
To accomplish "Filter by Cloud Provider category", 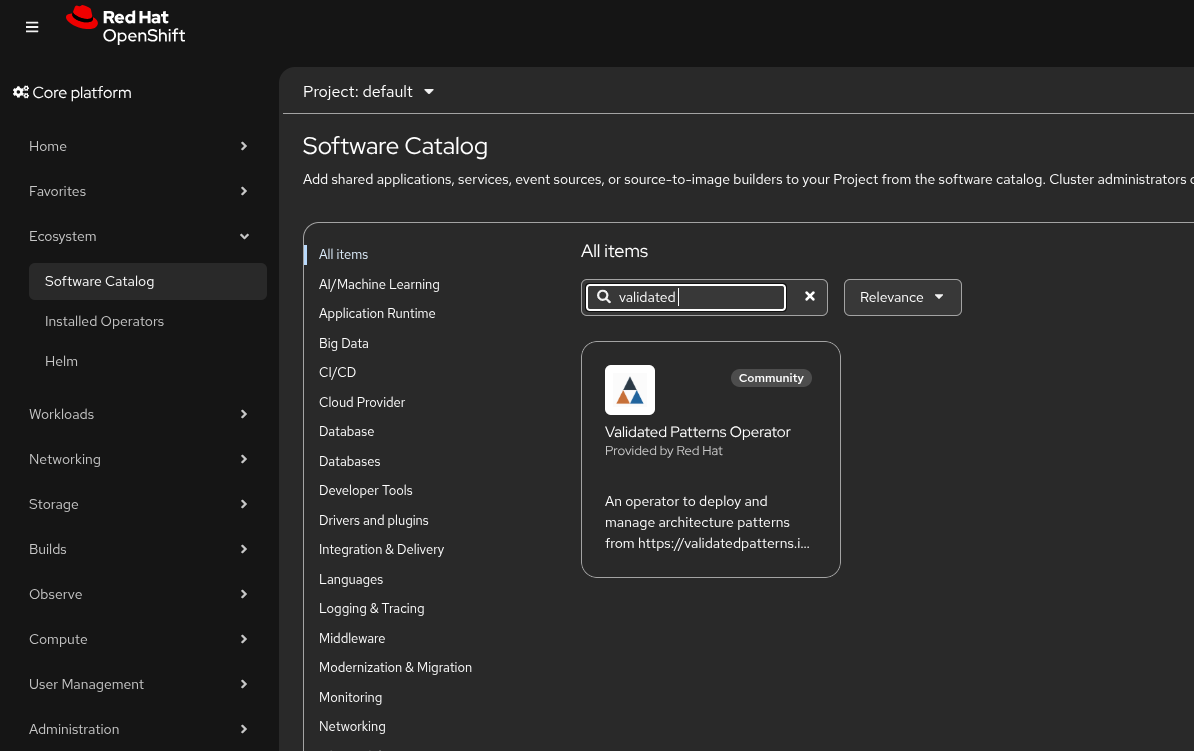I will (x=362, y=402).
